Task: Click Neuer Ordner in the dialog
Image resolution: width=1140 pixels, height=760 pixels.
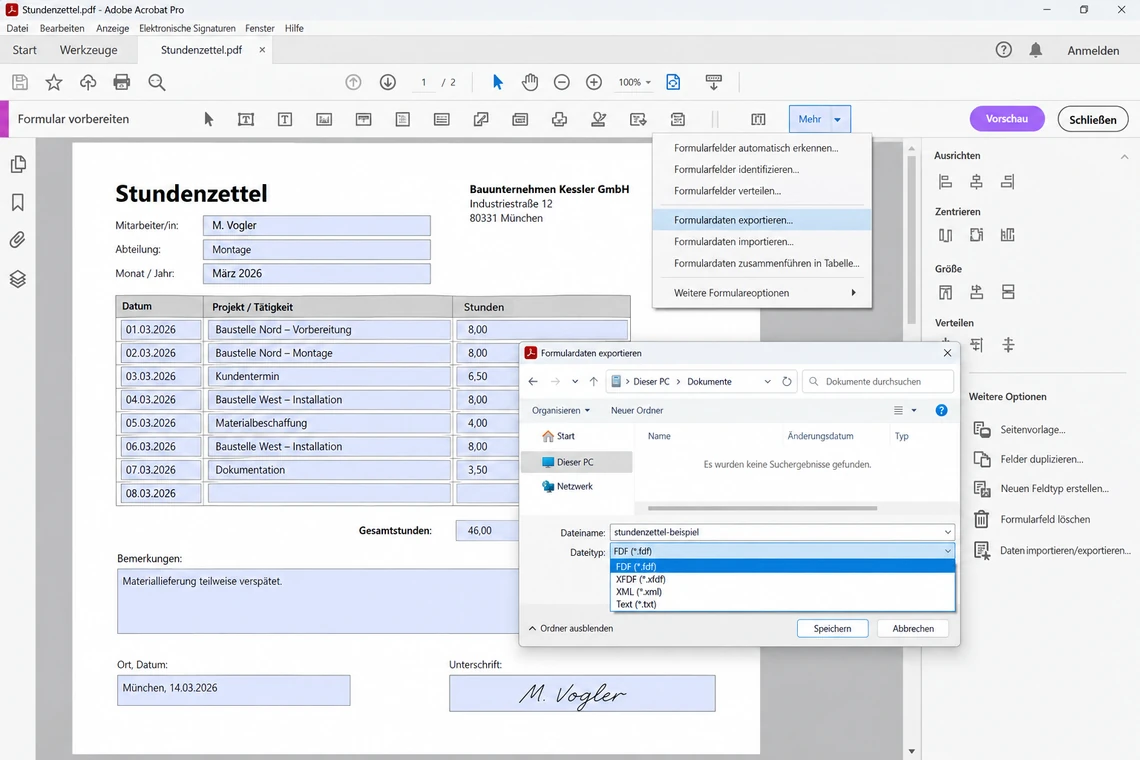Action: 637,410
